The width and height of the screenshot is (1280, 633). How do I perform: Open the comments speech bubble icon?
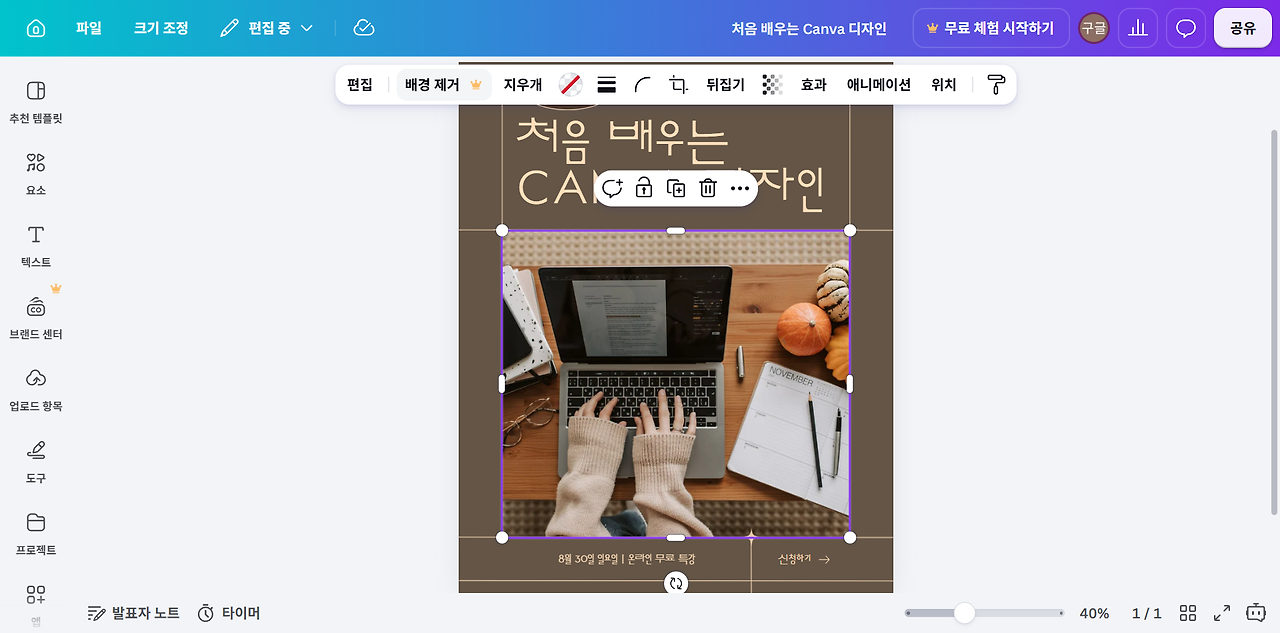tap(1186, 28)
